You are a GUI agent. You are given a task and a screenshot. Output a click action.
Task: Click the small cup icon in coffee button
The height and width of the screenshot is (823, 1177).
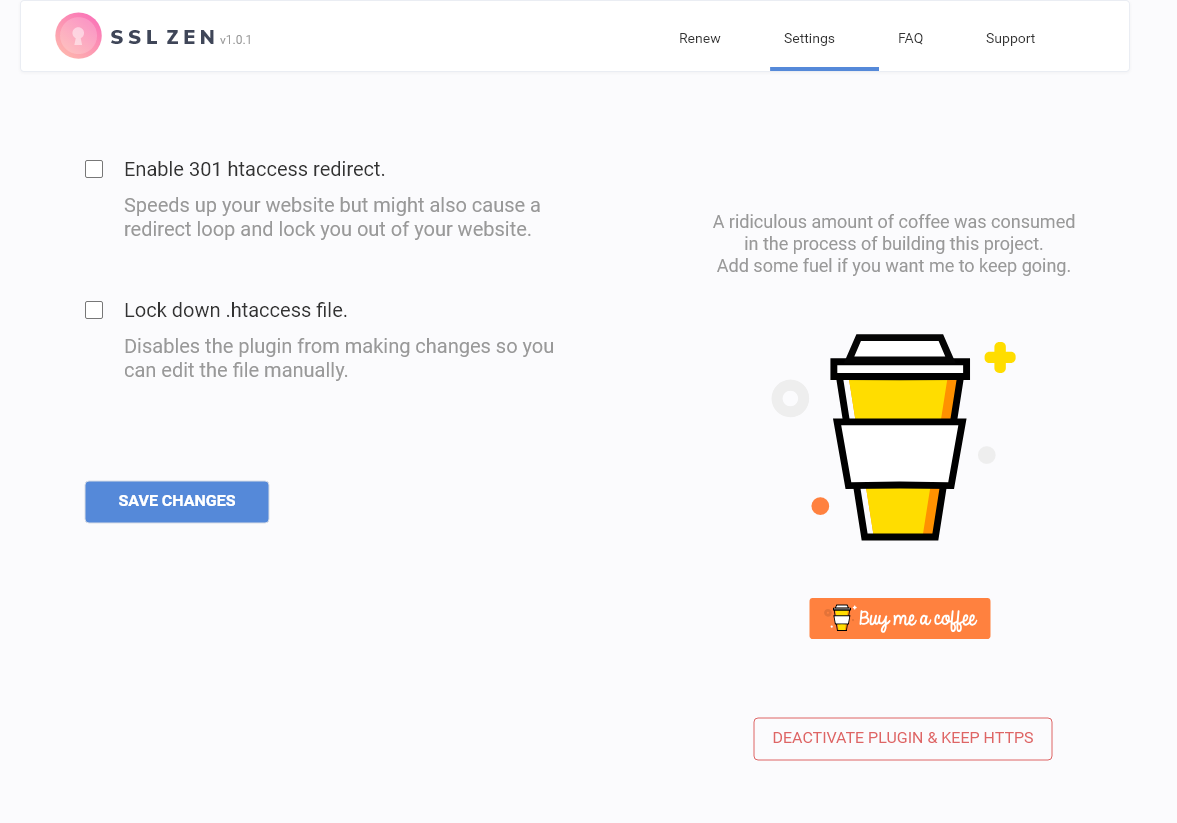point(841,618)
